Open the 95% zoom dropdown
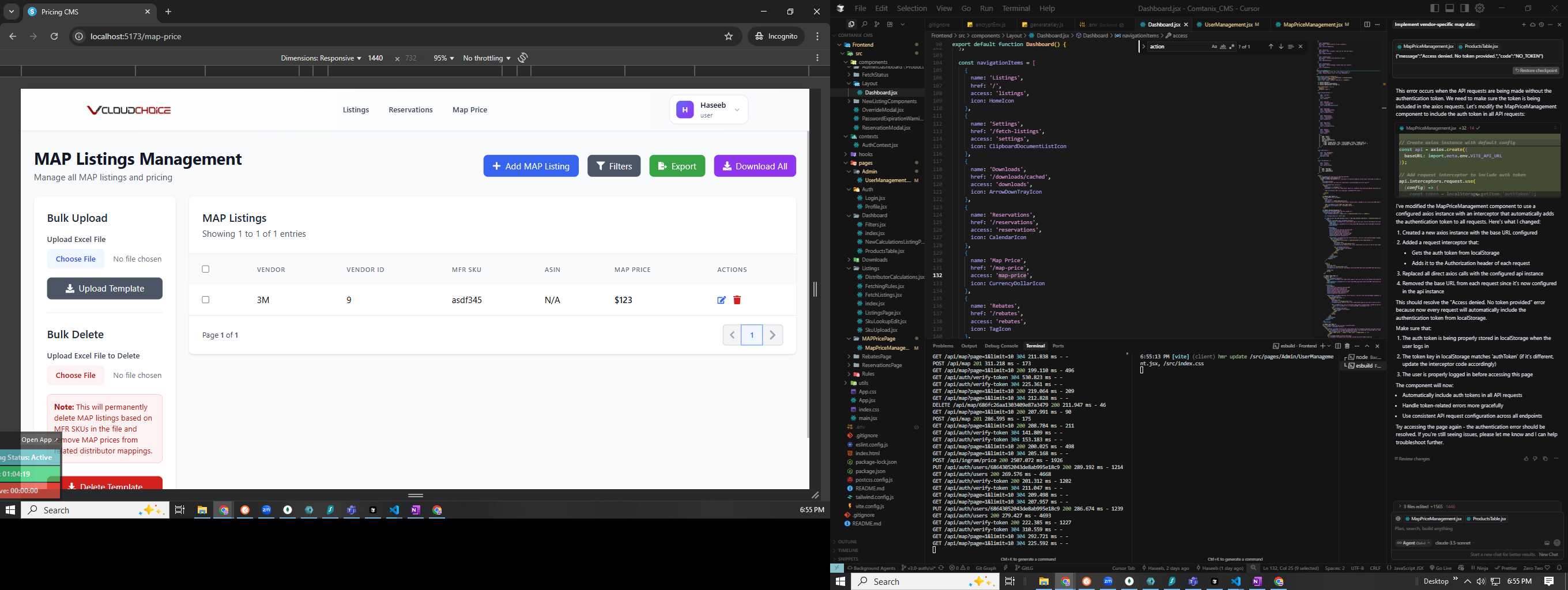Image resolution: width=1568 pixels, height=590 pixels. (444, 58)
